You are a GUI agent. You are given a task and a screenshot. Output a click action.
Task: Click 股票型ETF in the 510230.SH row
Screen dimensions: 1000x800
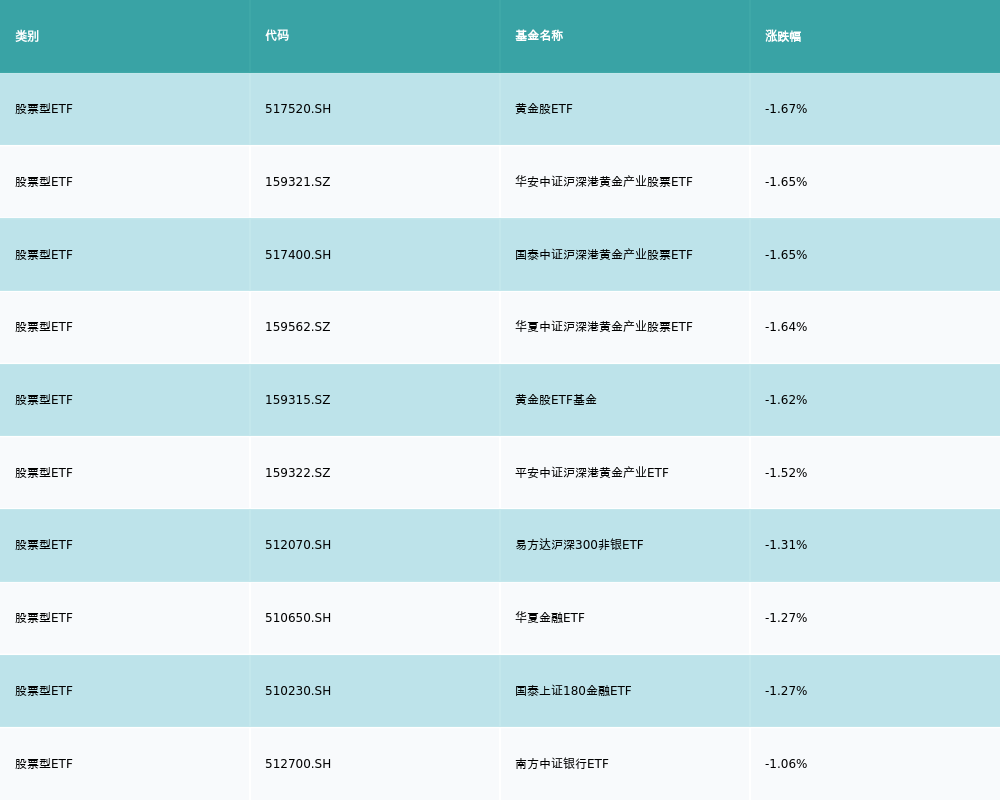pos(44,691)
